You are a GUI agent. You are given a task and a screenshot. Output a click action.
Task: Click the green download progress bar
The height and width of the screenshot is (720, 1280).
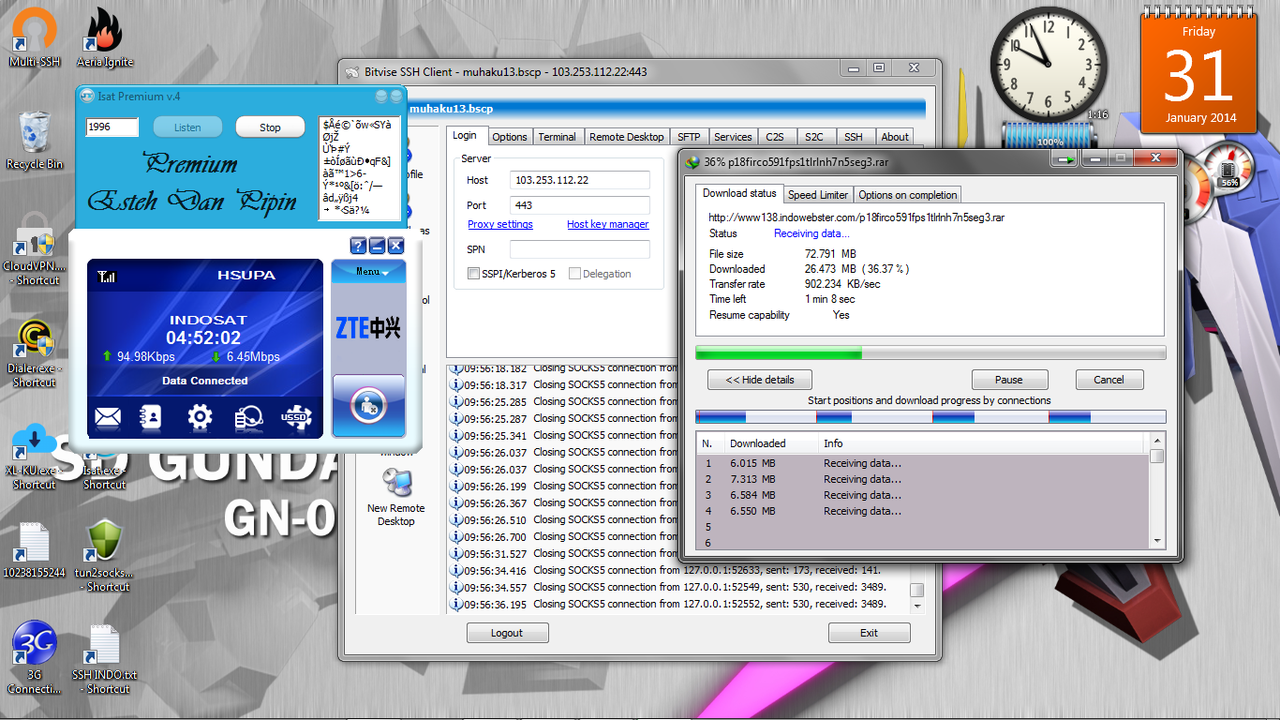(930, 353)
